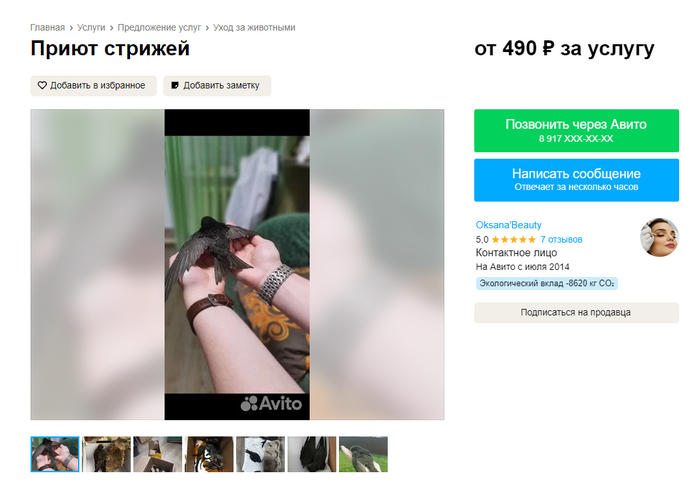Open the Oksana'Beauty seller avatar
This screenshot has width=700, height=493.
(x=659, y=237)
